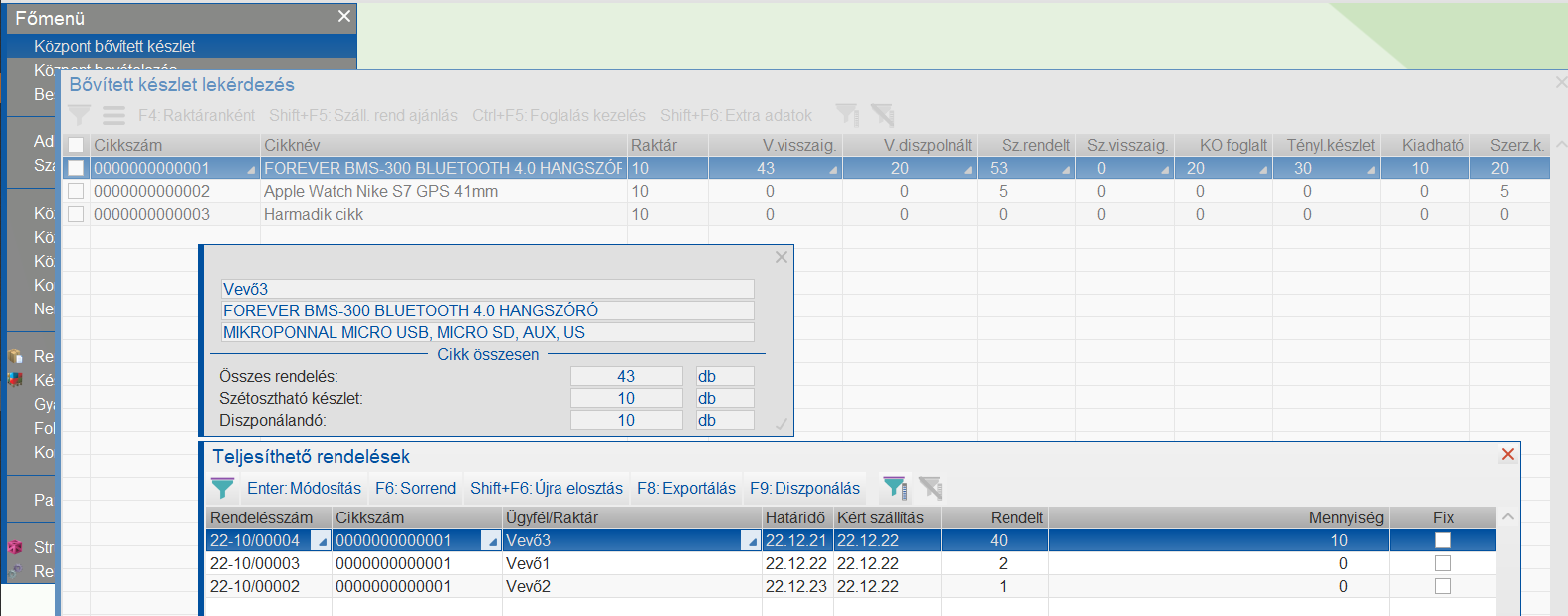Tick the checkbox for item 0000000000003
The image size is (1568, 616).
(76, 214)
